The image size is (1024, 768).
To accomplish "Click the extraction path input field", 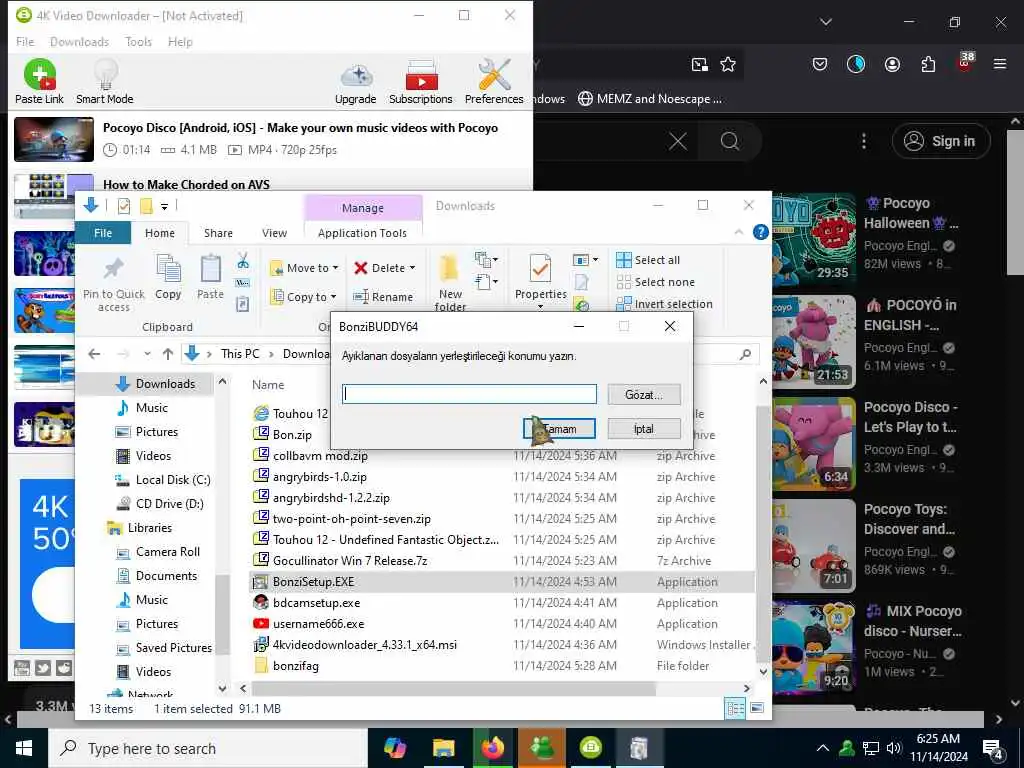I will (x=470, y=394).
